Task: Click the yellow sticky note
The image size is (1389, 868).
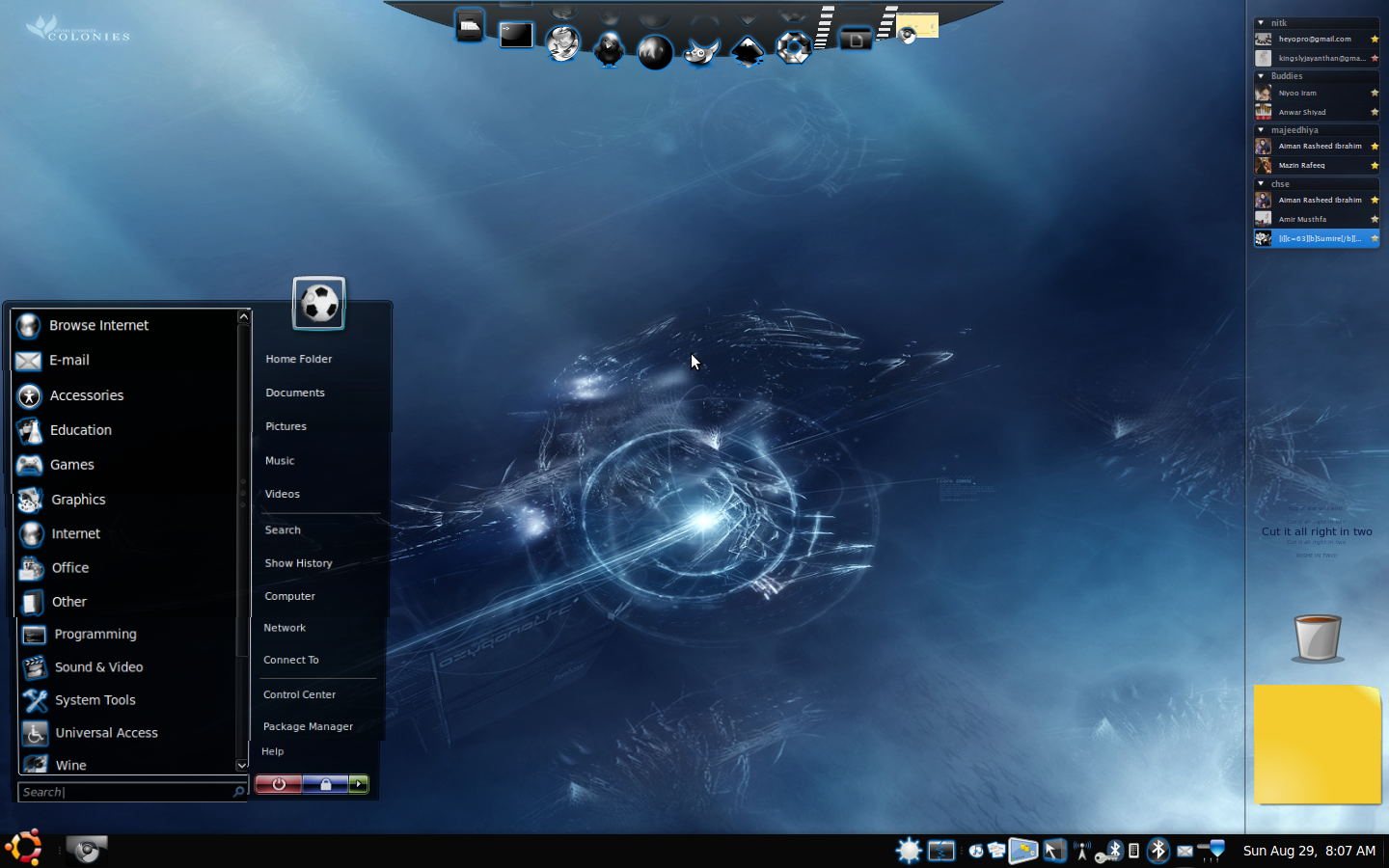Action: (x=1318, y=745)
